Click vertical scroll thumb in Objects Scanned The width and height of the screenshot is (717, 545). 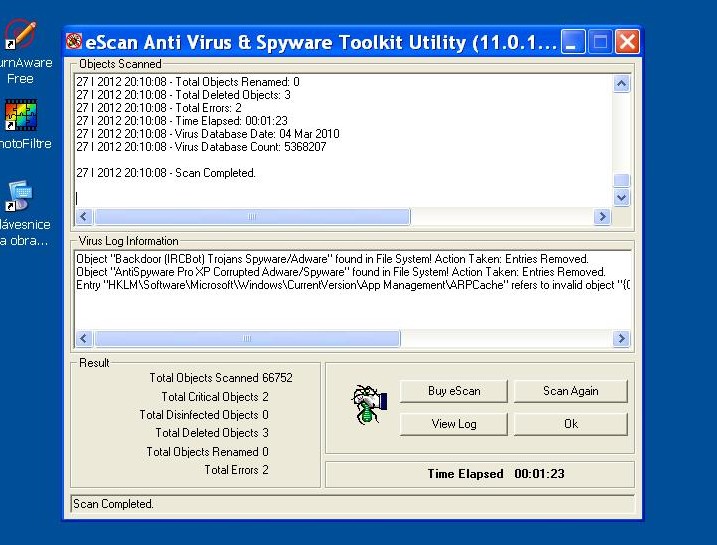[621, 180]
